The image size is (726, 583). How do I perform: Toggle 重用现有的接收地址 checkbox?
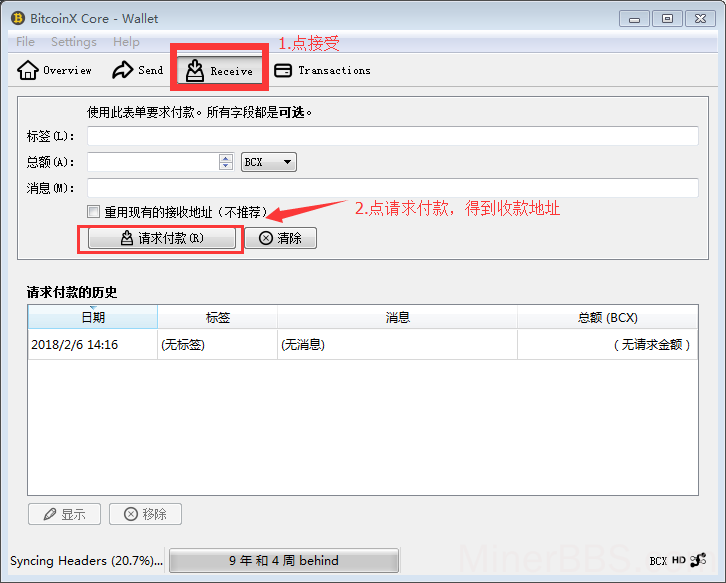tap(93, 212)
